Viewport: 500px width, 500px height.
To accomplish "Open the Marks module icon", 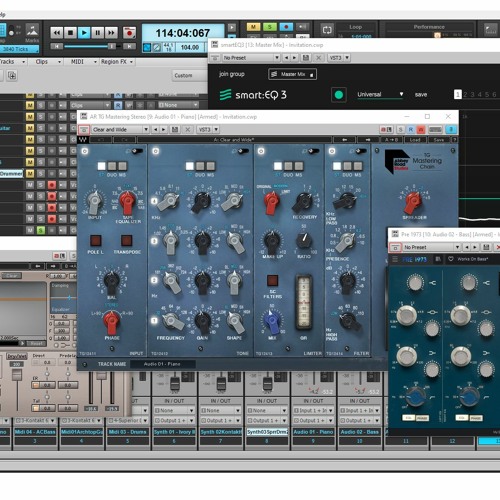I will click(x=32, y=31).
